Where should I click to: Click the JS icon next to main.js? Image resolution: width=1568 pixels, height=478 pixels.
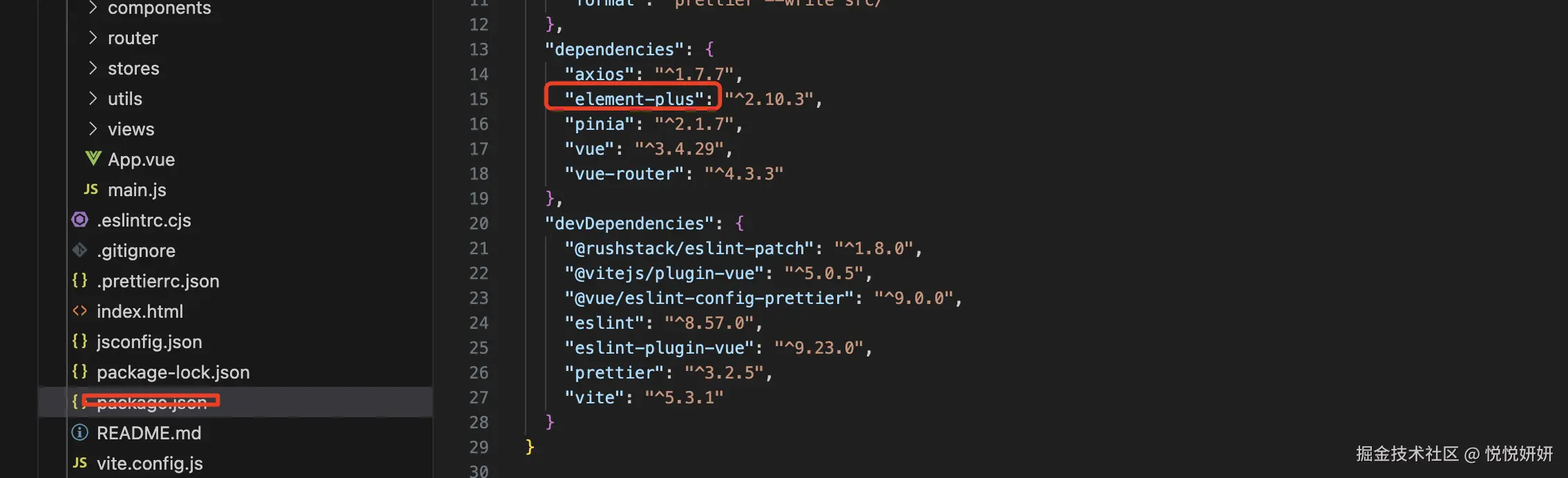pyautogui.click(x=91, y=189)
